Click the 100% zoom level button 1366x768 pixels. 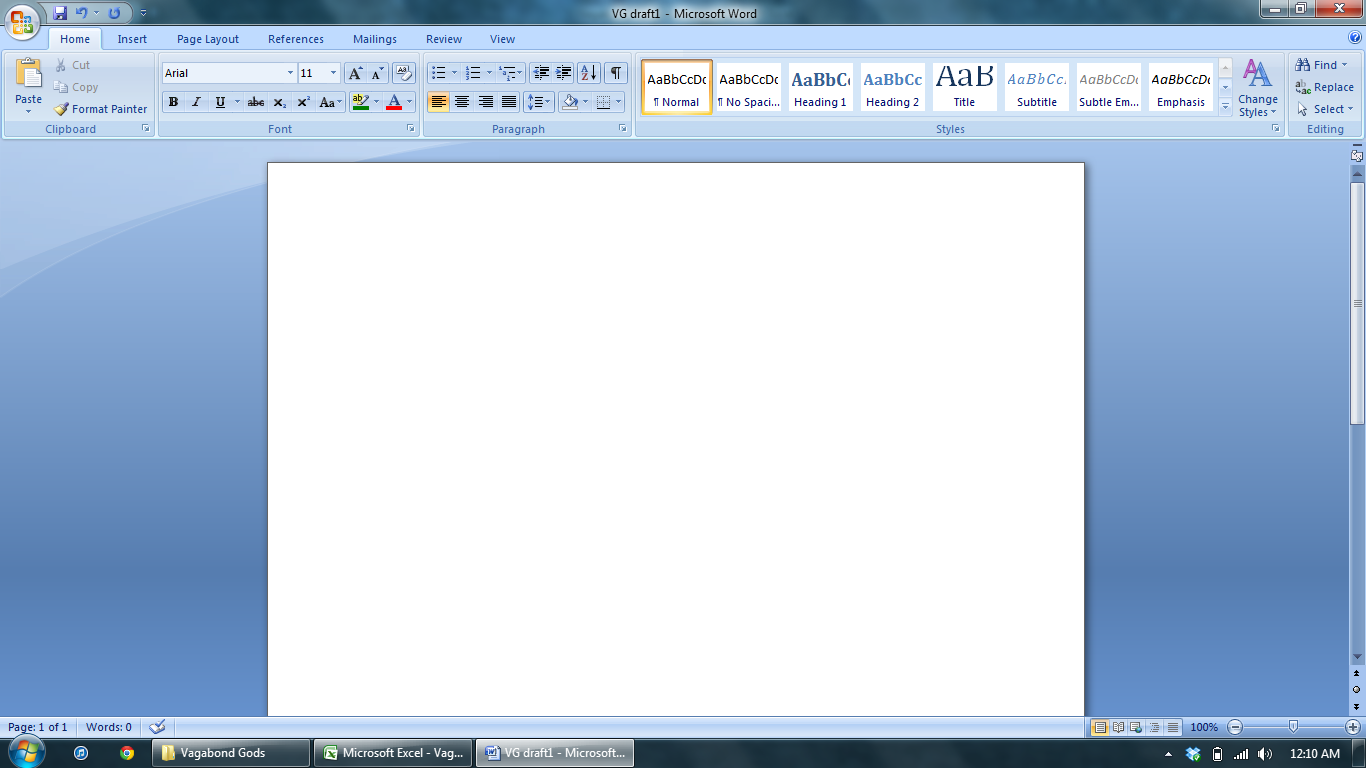(1204, 727)
